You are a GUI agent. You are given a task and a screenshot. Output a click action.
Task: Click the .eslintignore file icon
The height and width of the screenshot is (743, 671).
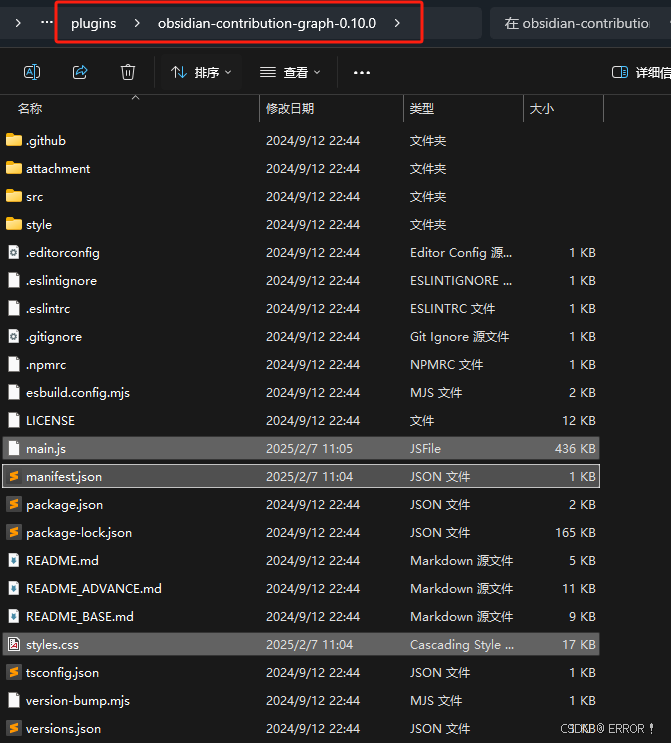coord(14,280)
